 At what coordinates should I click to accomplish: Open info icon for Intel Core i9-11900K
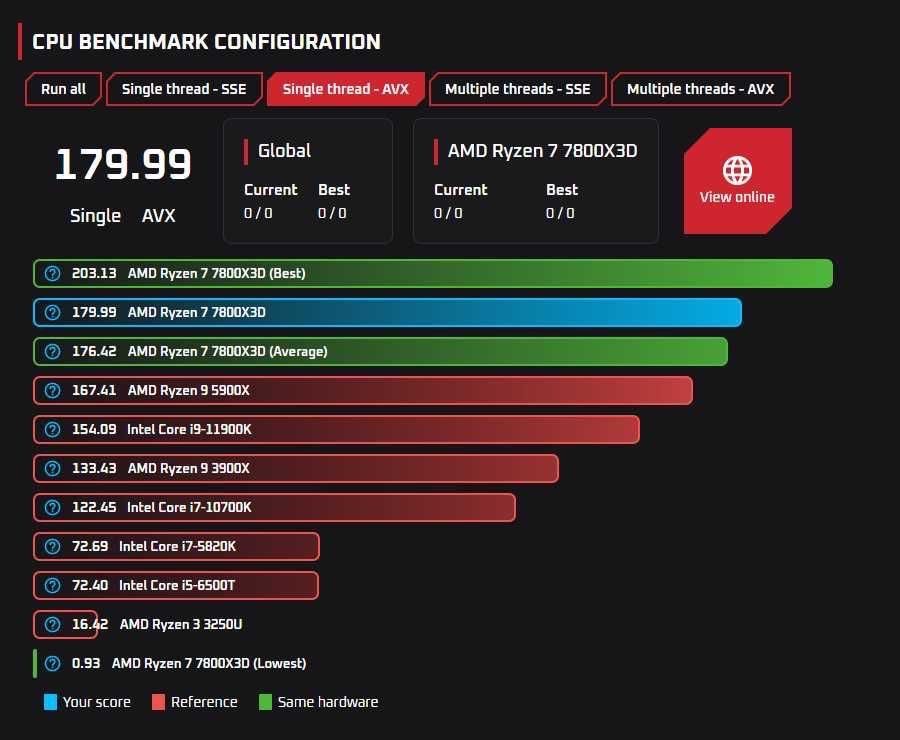point(52,429)
